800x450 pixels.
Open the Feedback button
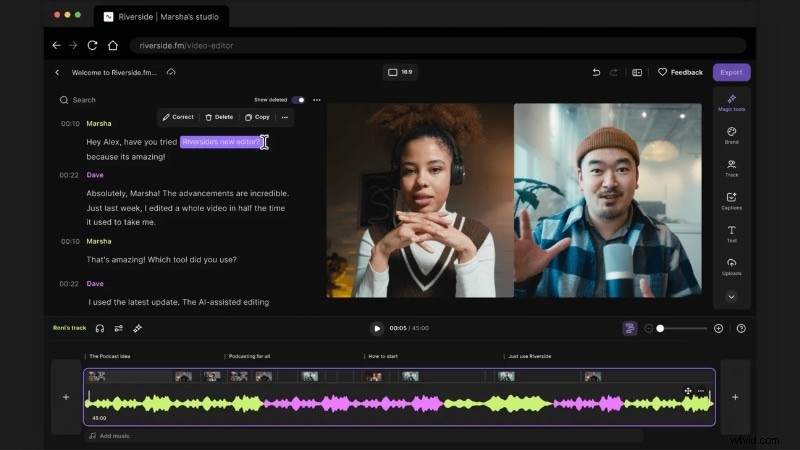coord(680,72)
